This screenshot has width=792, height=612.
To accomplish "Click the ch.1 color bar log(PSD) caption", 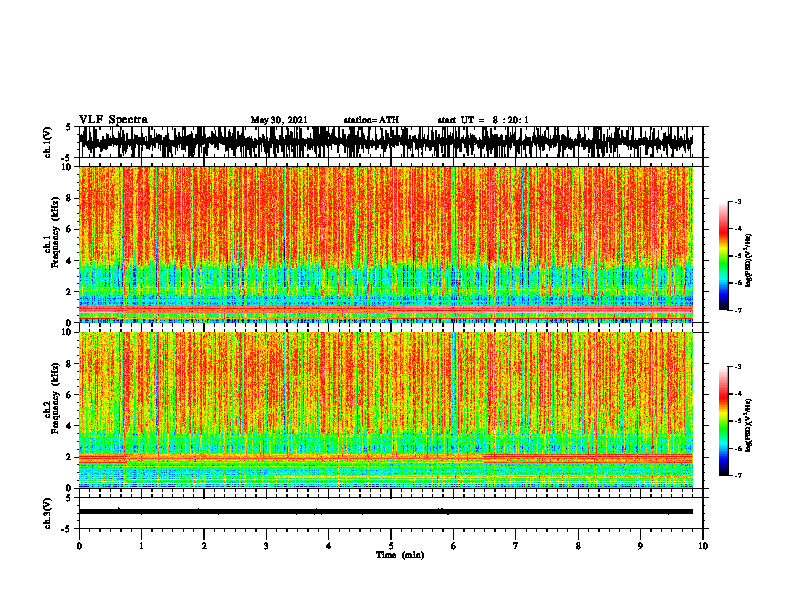I will 749,261.
